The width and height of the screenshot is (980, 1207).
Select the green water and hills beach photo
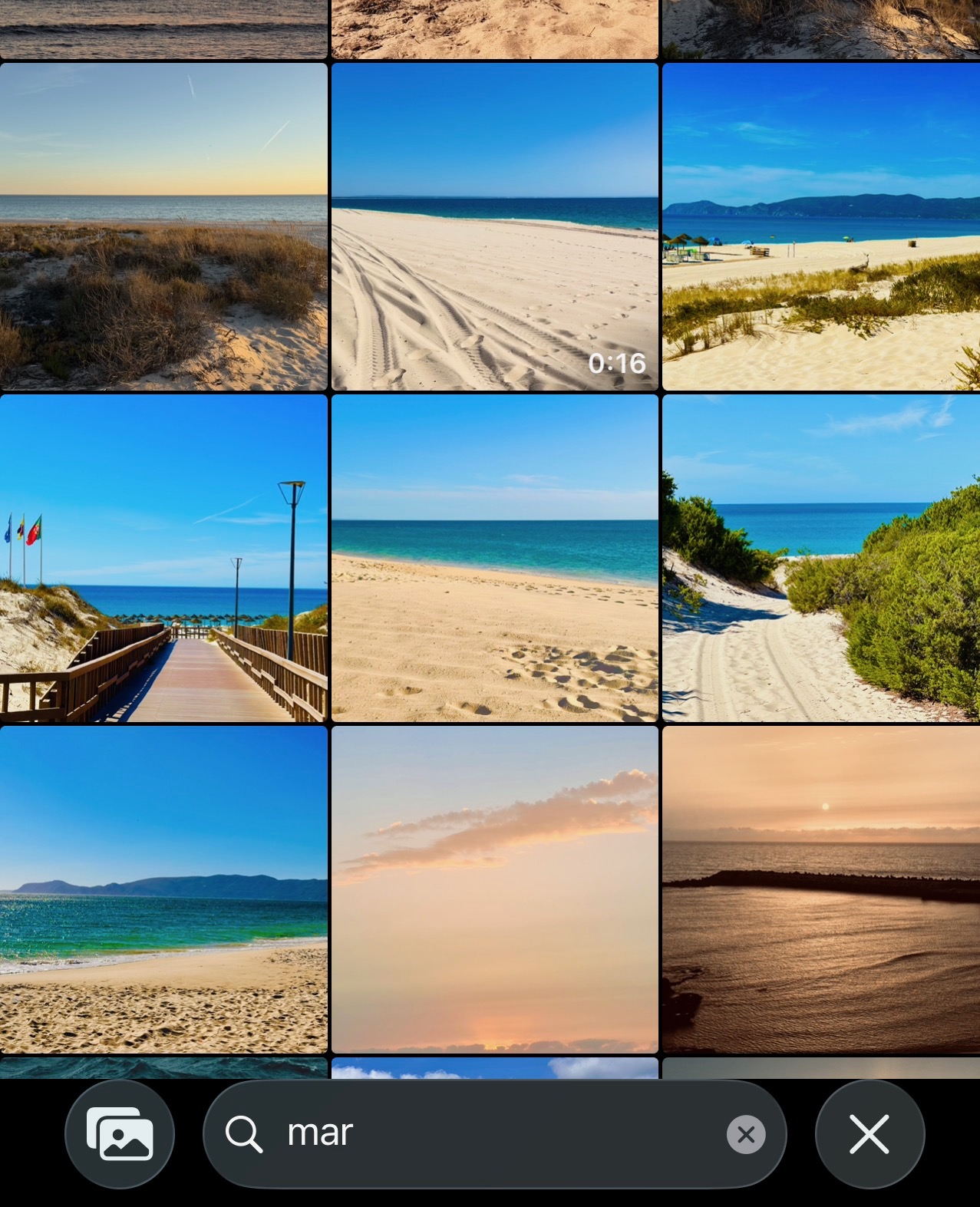[x=163, y=889]
